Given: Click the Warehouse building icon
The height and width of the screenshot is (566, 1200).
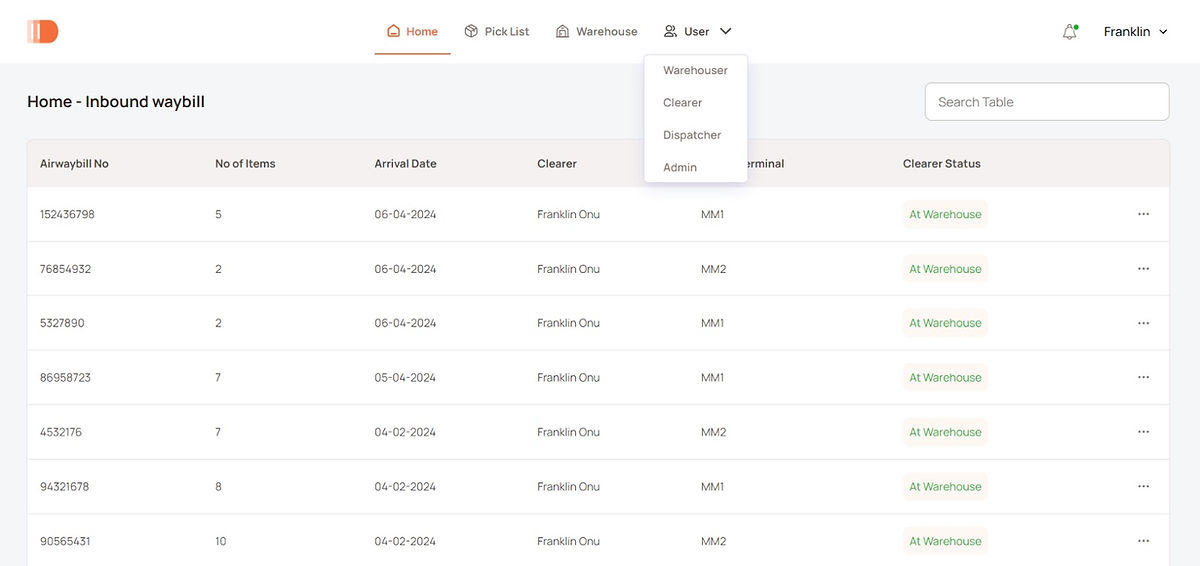Looking at the screenshot, I should 563,31.
